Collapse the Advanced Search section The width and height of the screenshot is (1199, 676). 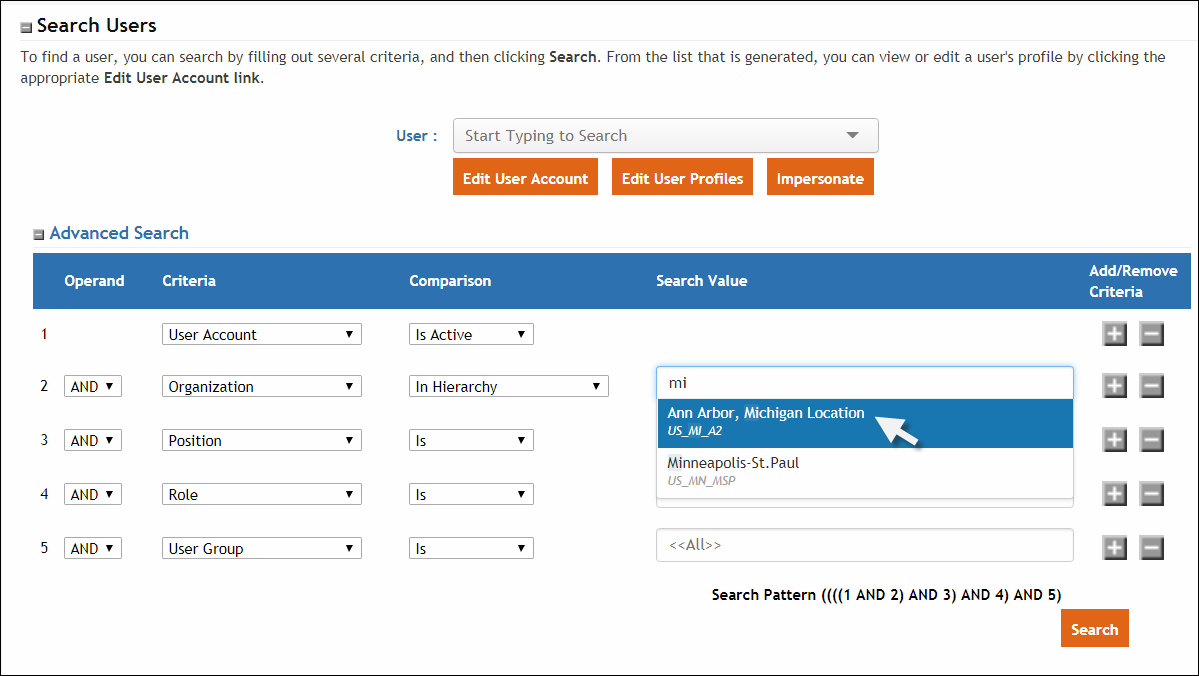[x=39, y=235]
